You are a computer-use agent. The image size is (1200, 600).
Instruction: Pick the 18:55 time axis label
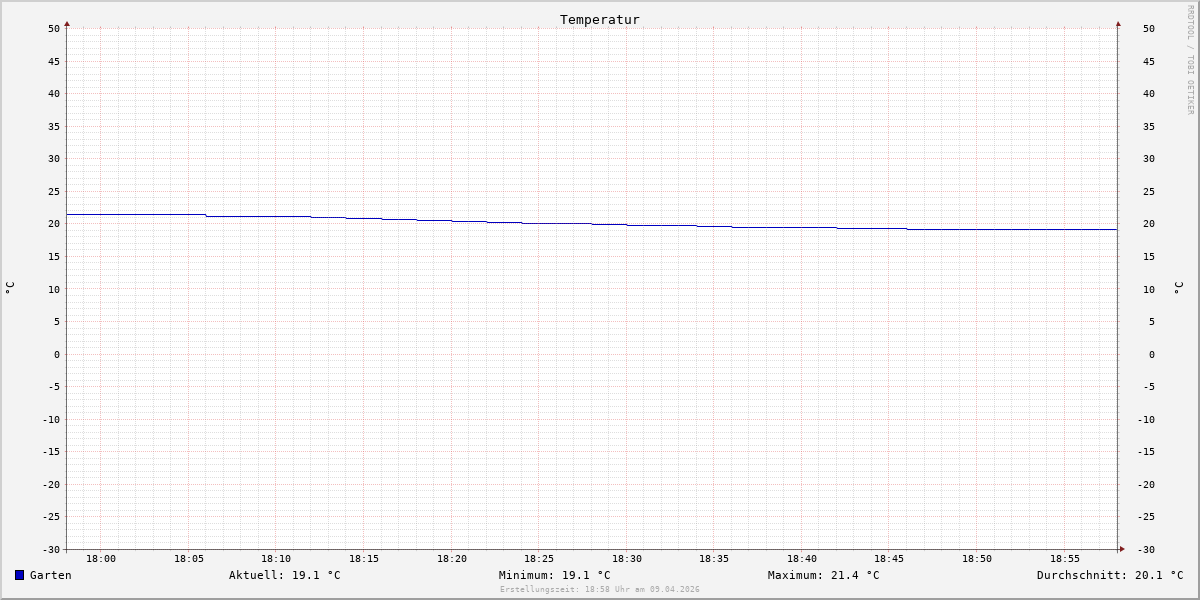coord(1065,558)
